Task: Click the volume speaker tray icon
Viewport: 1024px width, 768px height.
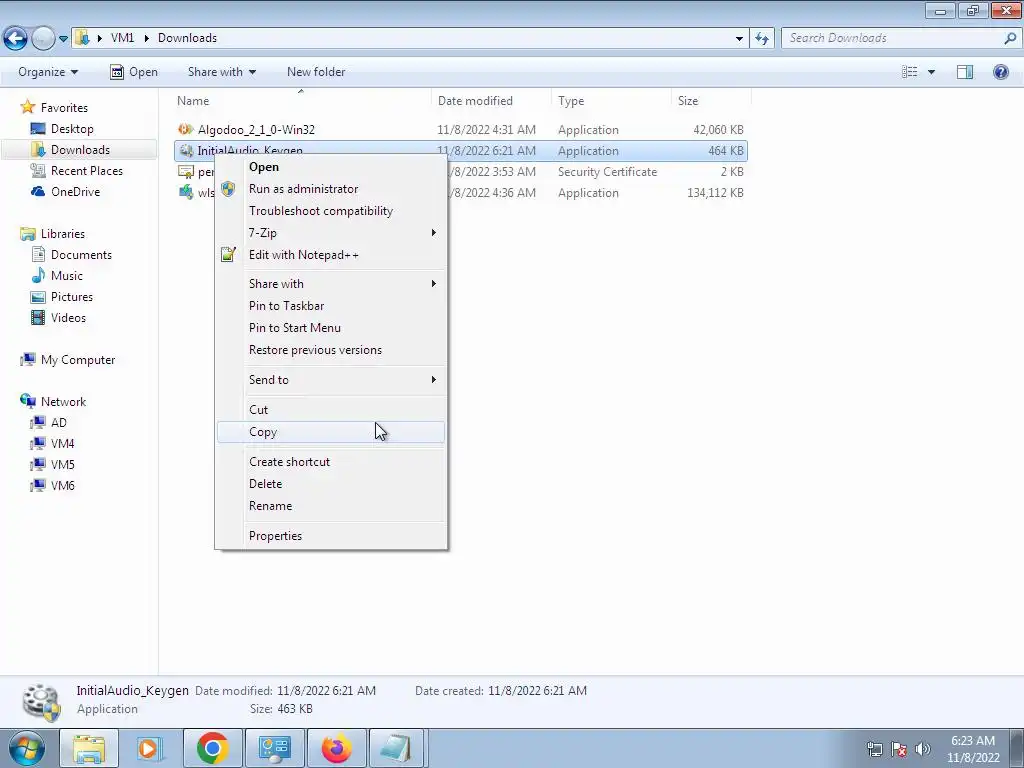Action: tap(923, 748)
